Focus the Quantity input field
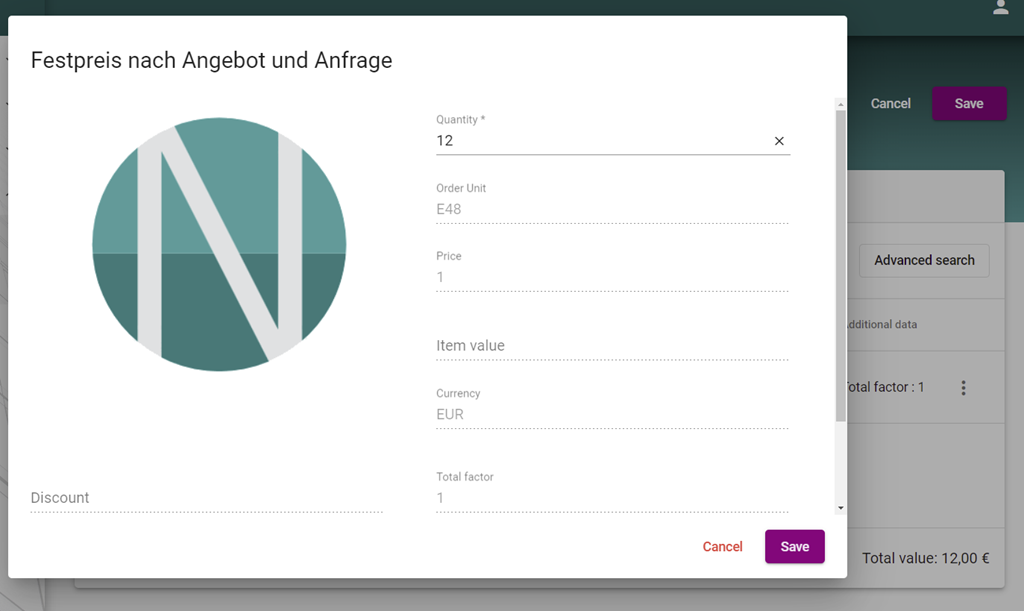The width and height of the screenshot is (1024, 611). pos(600,141)
